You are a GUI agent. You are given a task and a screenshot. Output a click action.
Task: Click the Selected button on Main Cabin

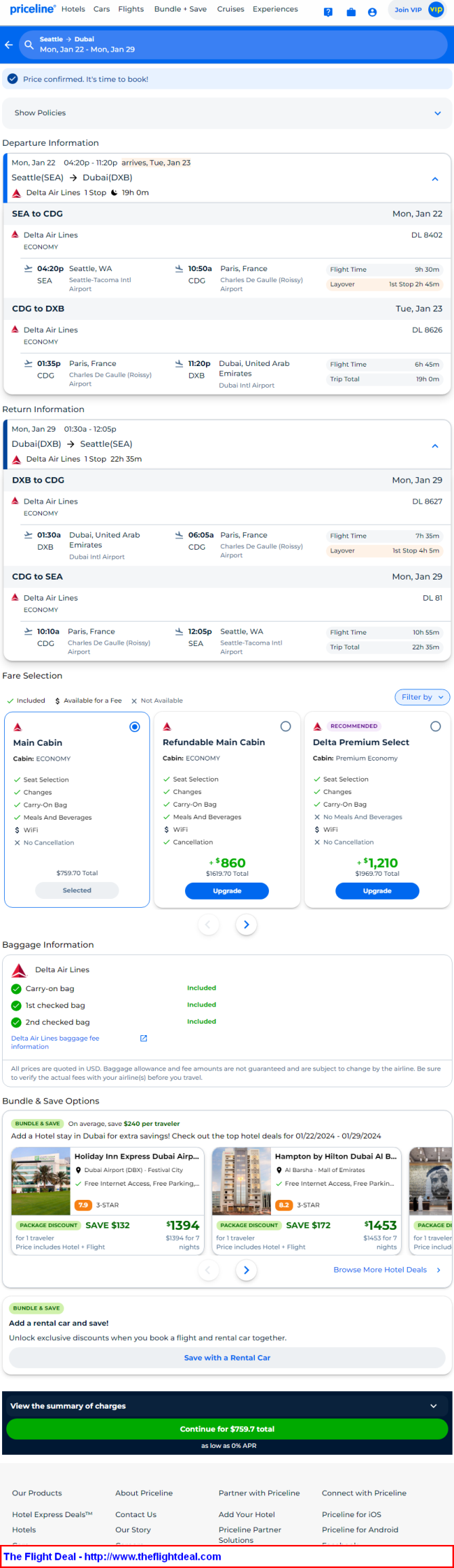click(77, 891)
